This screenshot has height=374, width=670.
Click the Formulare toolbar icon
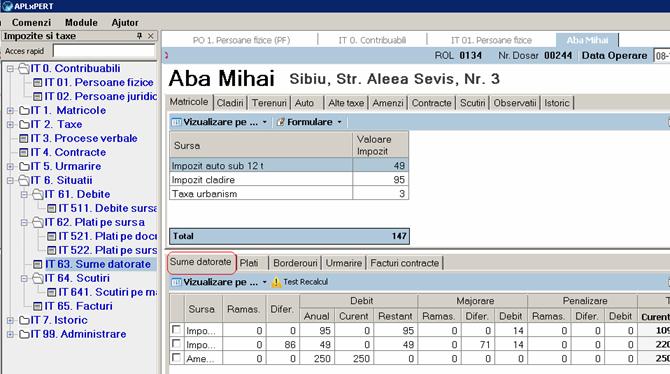280,122
